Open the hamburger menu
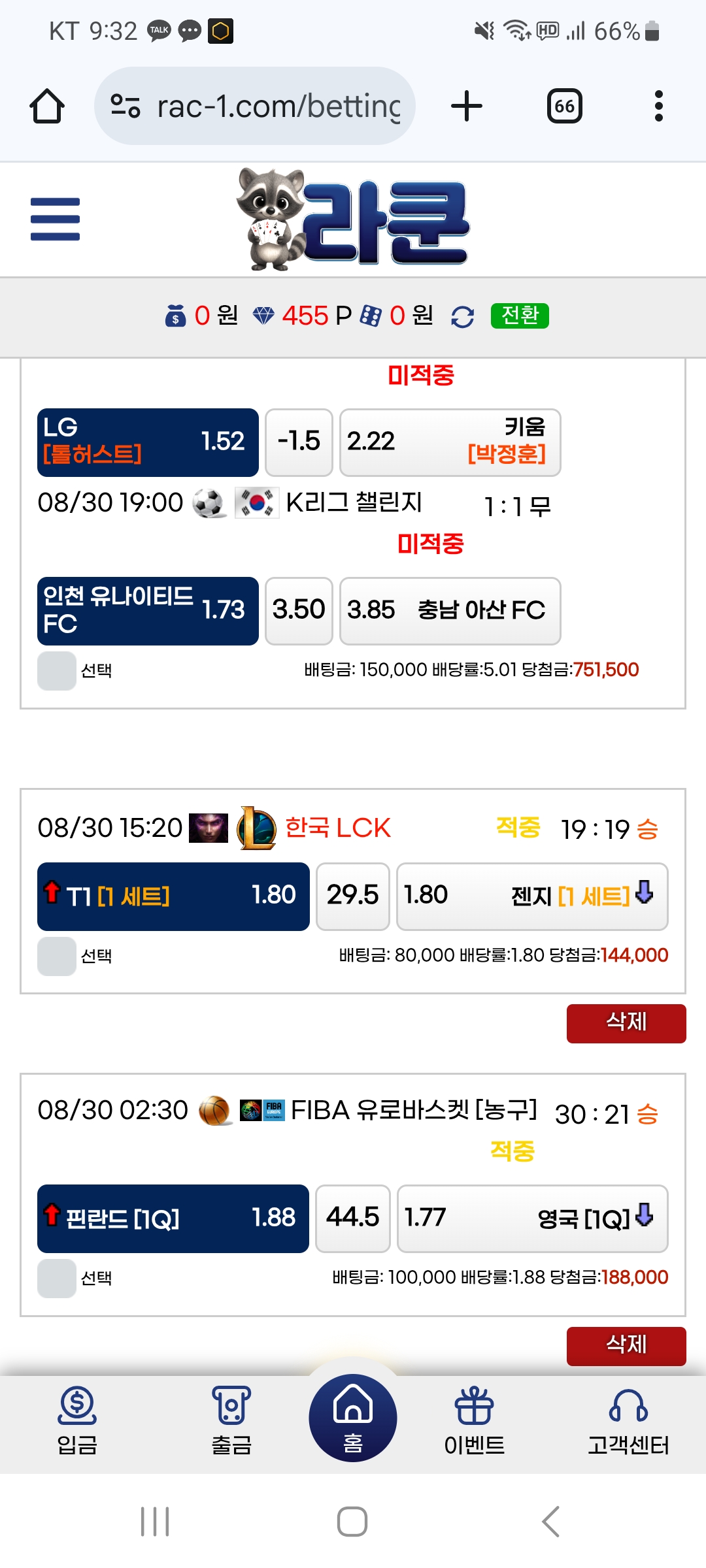 (55, 219)
